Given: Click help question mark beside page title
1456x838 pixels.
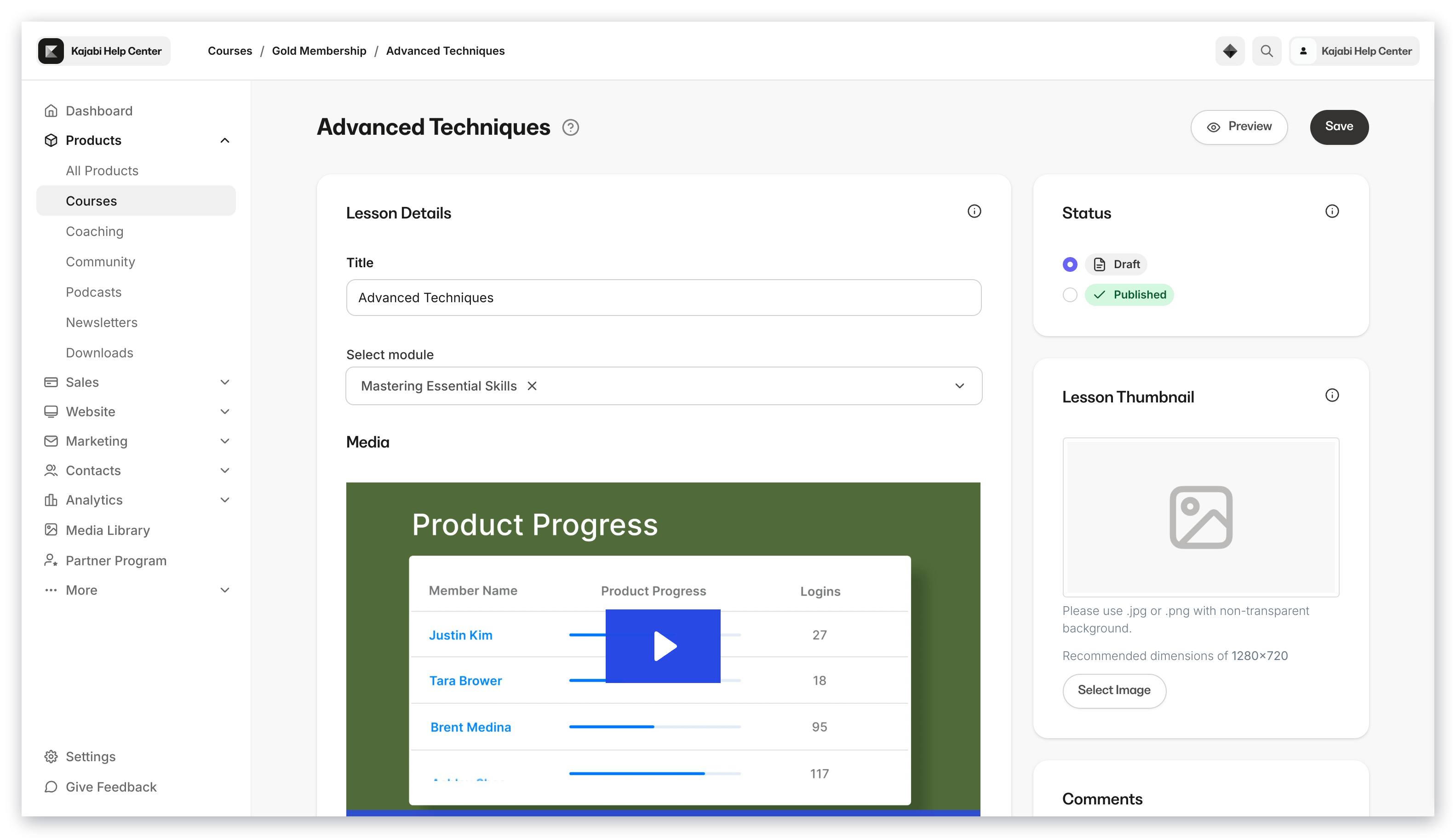Looking at the screenshot, I should tap(570, 127).
